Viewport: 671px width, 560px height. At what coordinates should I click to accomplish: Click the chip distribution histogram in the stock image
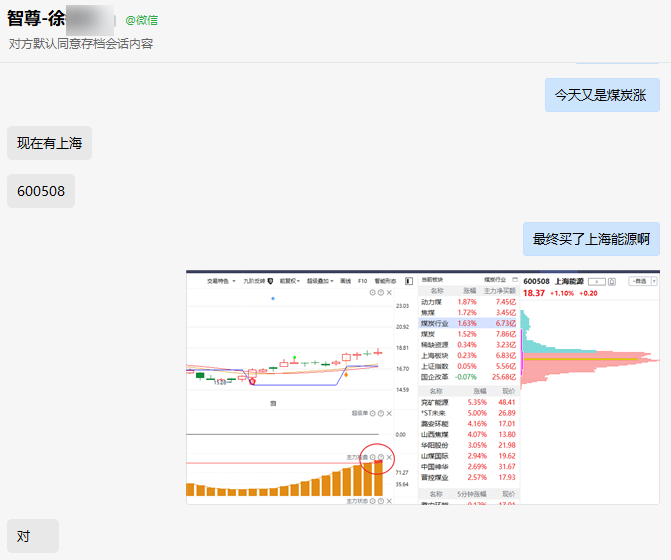click(x=589, y=349)
